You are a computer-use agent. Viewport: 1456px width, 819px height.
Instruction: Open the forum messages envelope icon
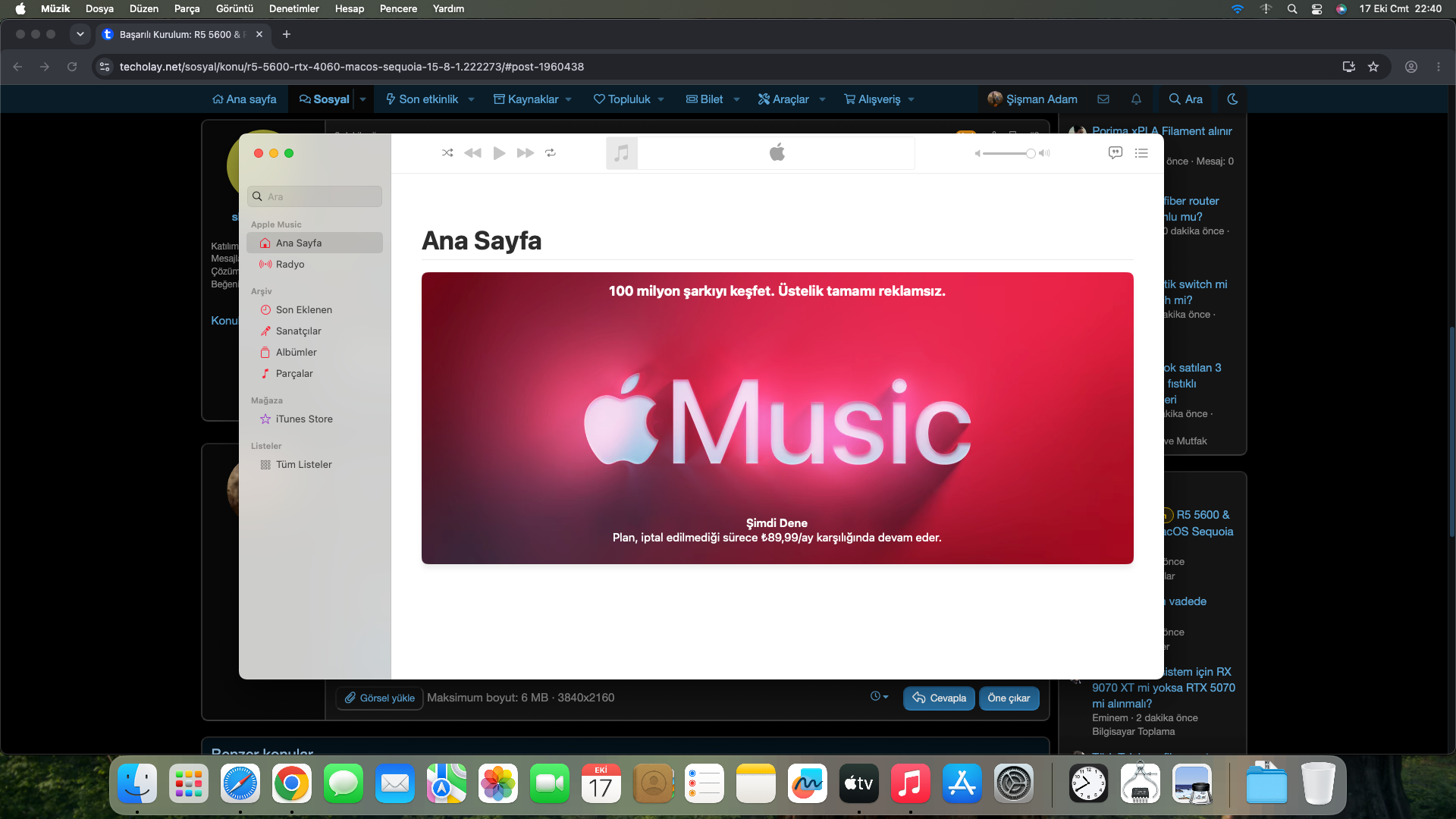point(1103,99)
